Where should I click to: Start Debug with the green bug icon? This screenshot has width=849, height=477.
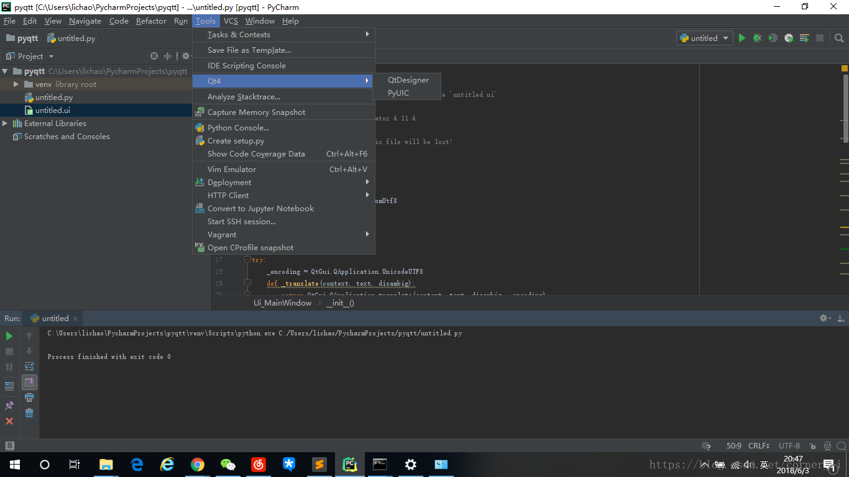tap(757, 38)
